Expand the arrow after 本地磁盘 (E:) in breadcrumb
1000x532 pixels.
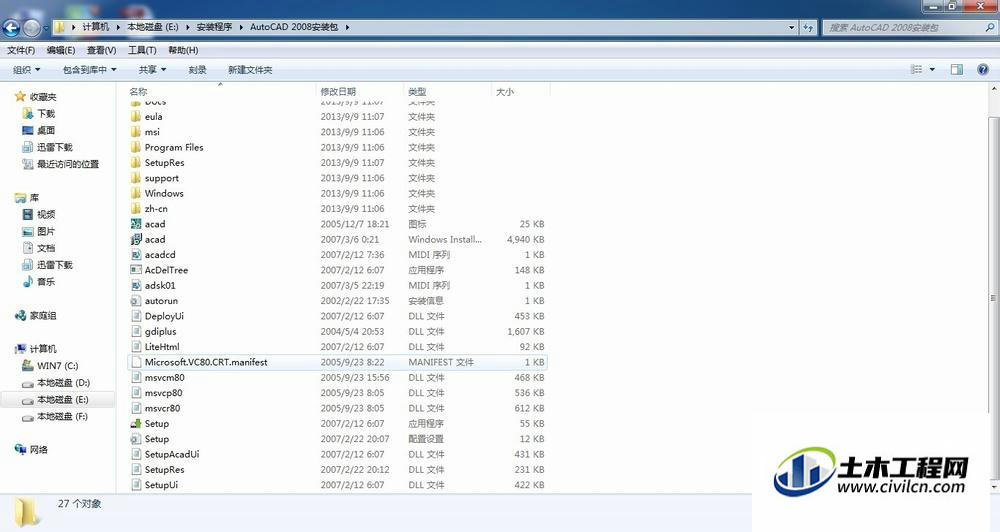click(x=188, y=27)
